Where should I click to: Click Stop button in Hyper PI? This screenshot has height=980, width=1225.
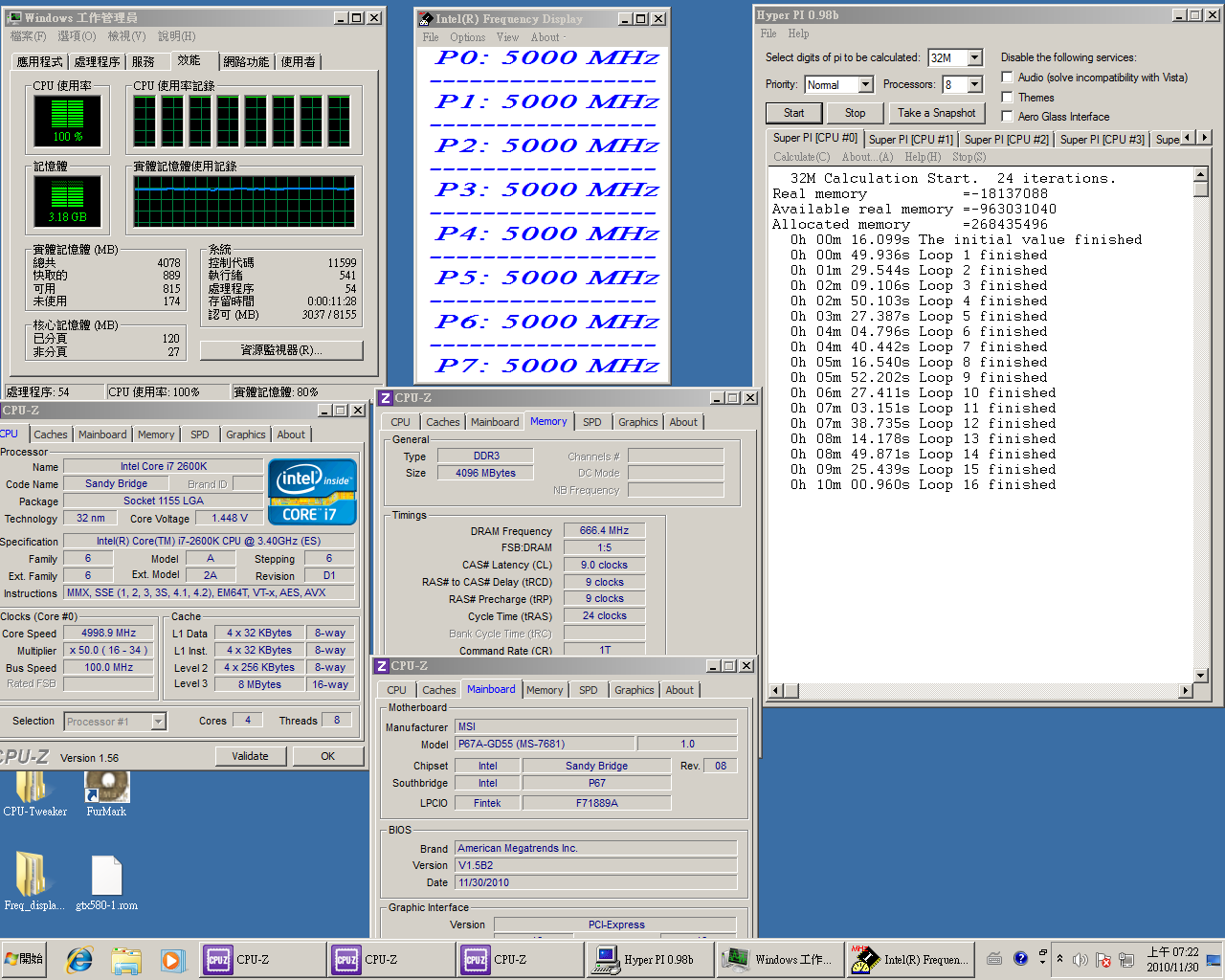(855, 113)
